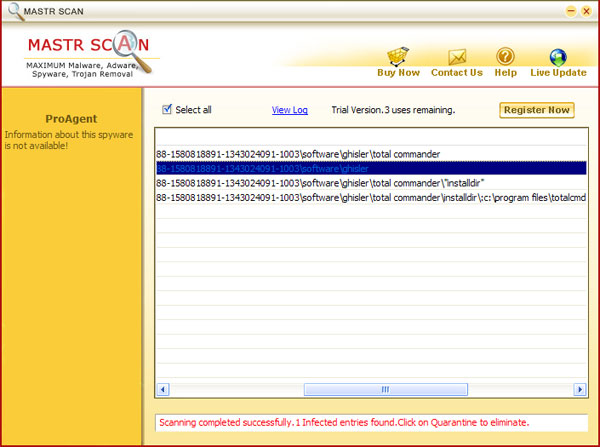The height and width of the screenshot is (447, 600).
Task: Click the MASTR SCAN magnifier title bar icon
Action: (x=15, y=11)
